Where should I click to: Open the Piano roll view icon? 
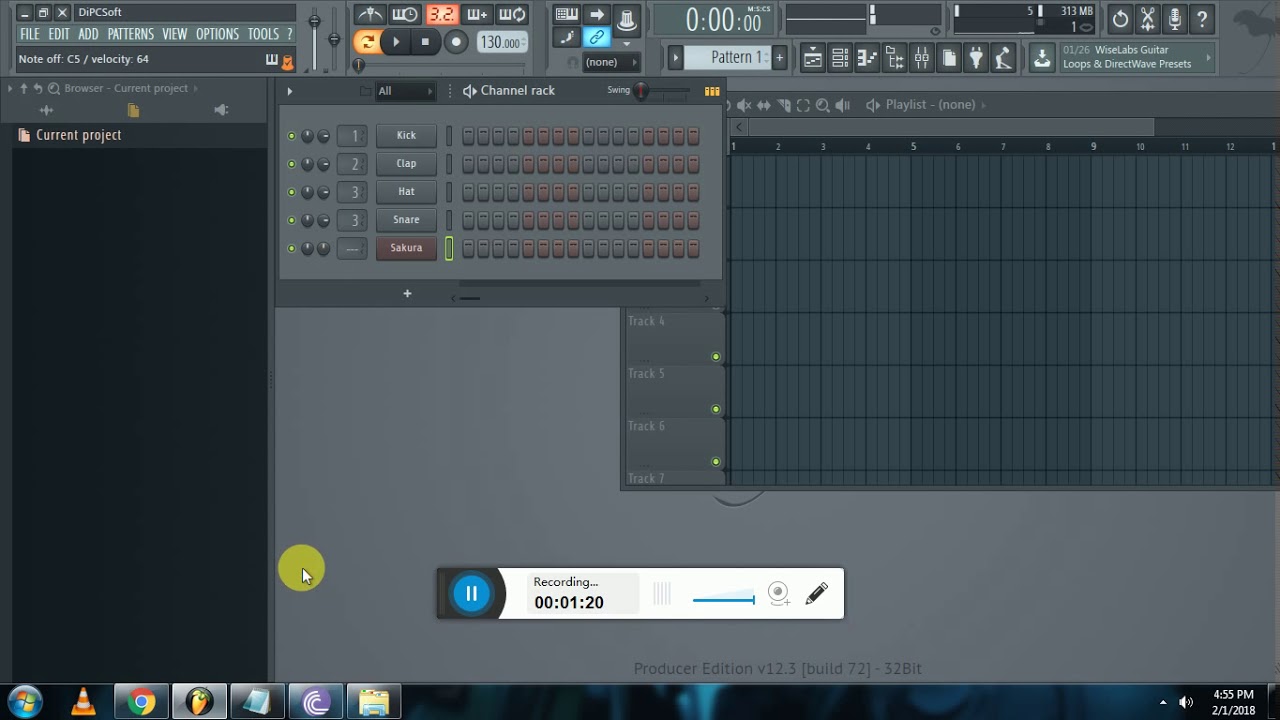(867, 58)
